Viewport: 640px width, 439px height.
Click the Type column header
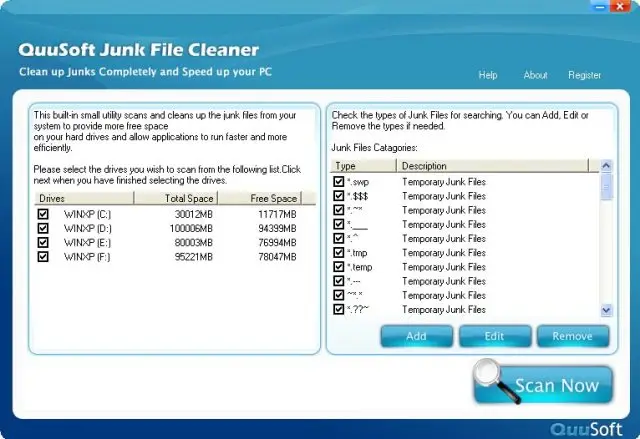(x=363, y=166)
